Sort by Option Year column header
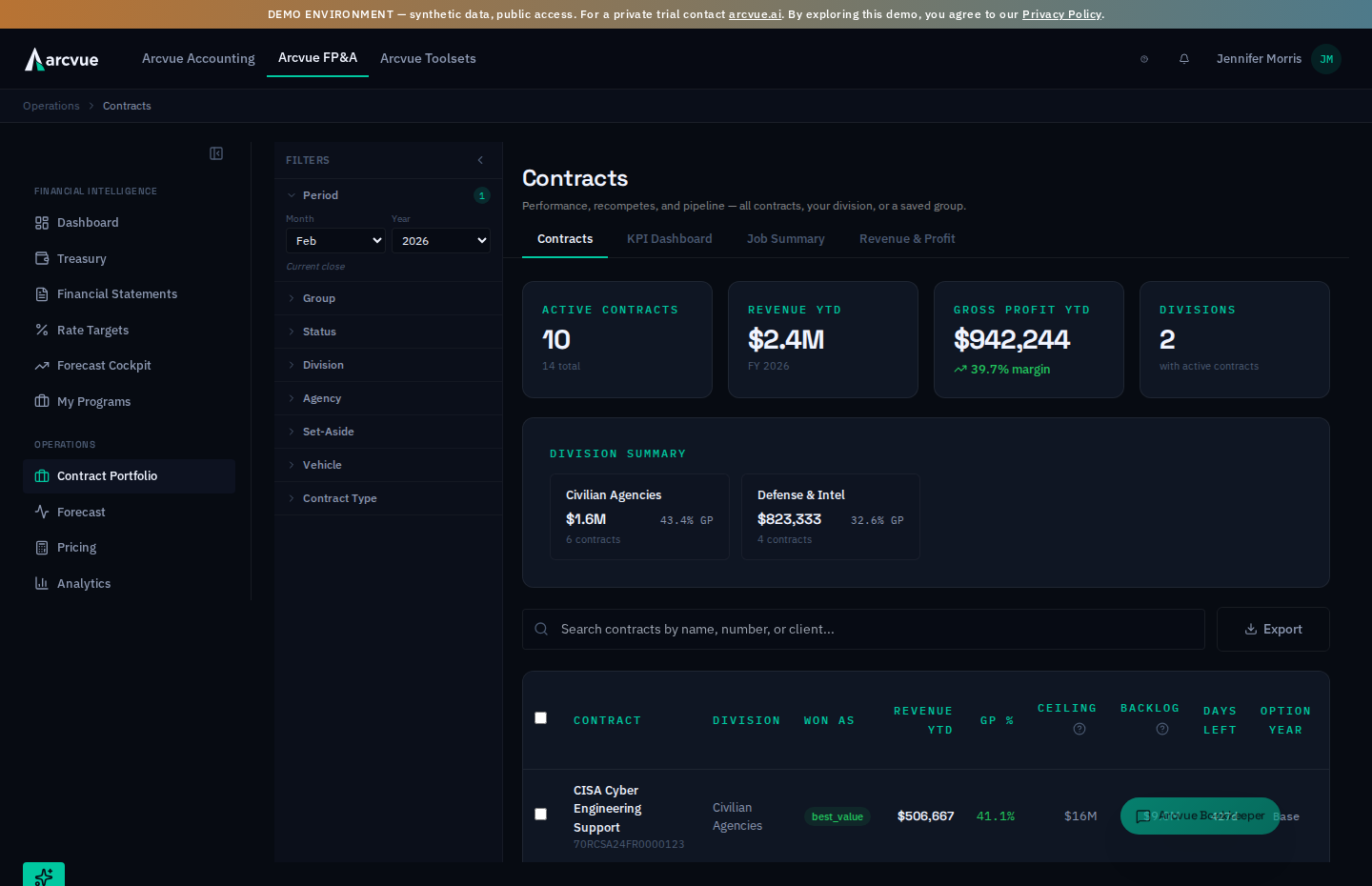 point(1285,720)
